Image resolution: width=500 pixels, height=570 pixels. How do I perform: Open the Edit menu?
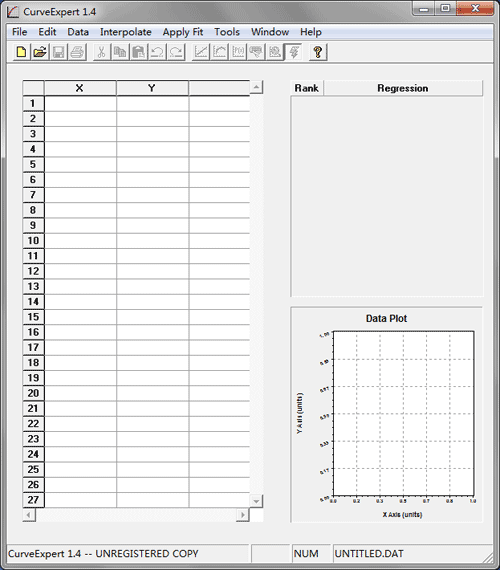click(47, 32)
